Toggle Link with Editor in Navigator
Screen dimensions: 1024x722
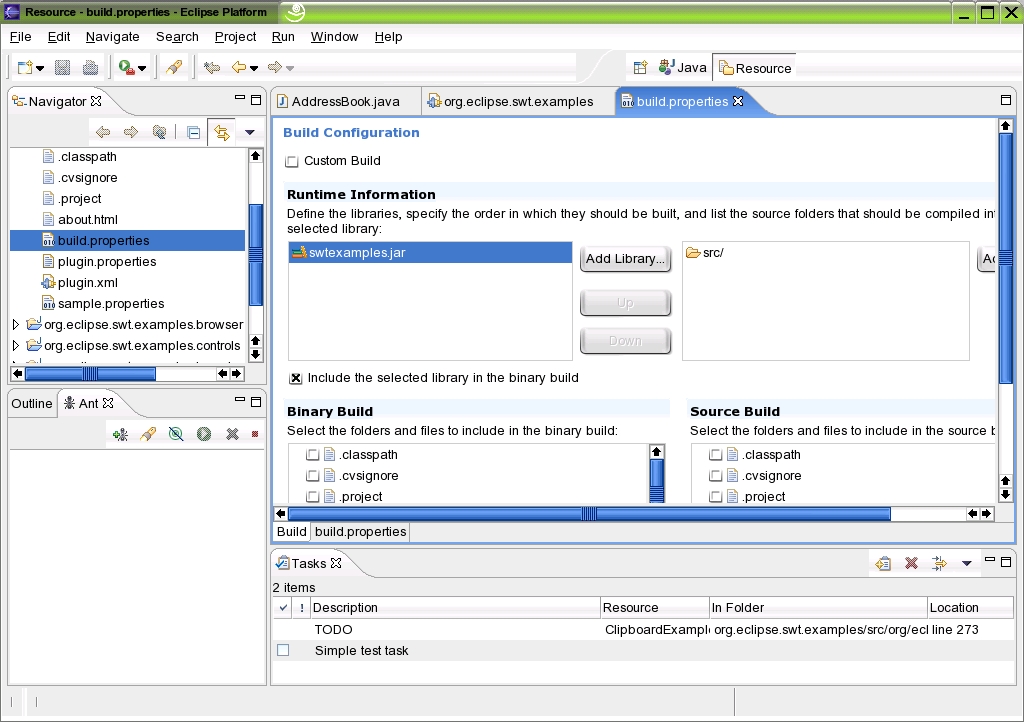click(x=221, y=132)
